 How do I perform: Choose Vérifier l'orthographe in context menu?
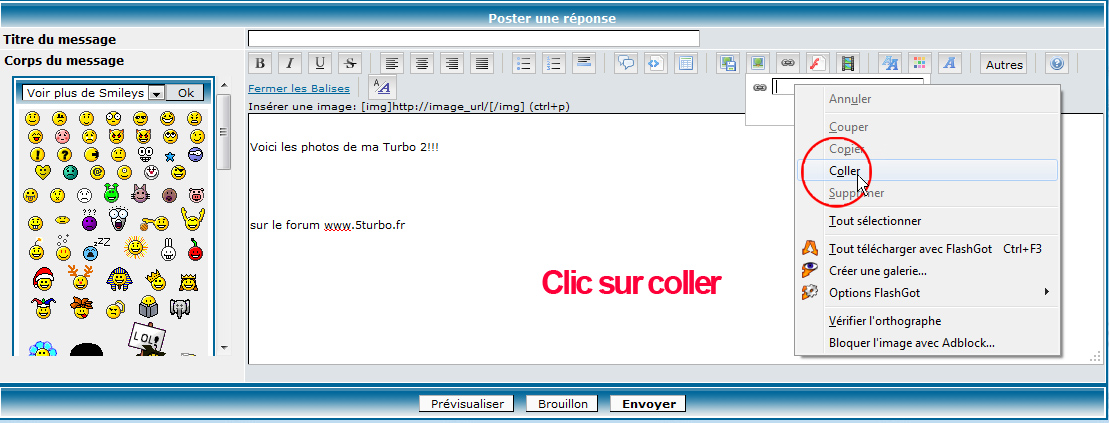pos(927,321)
